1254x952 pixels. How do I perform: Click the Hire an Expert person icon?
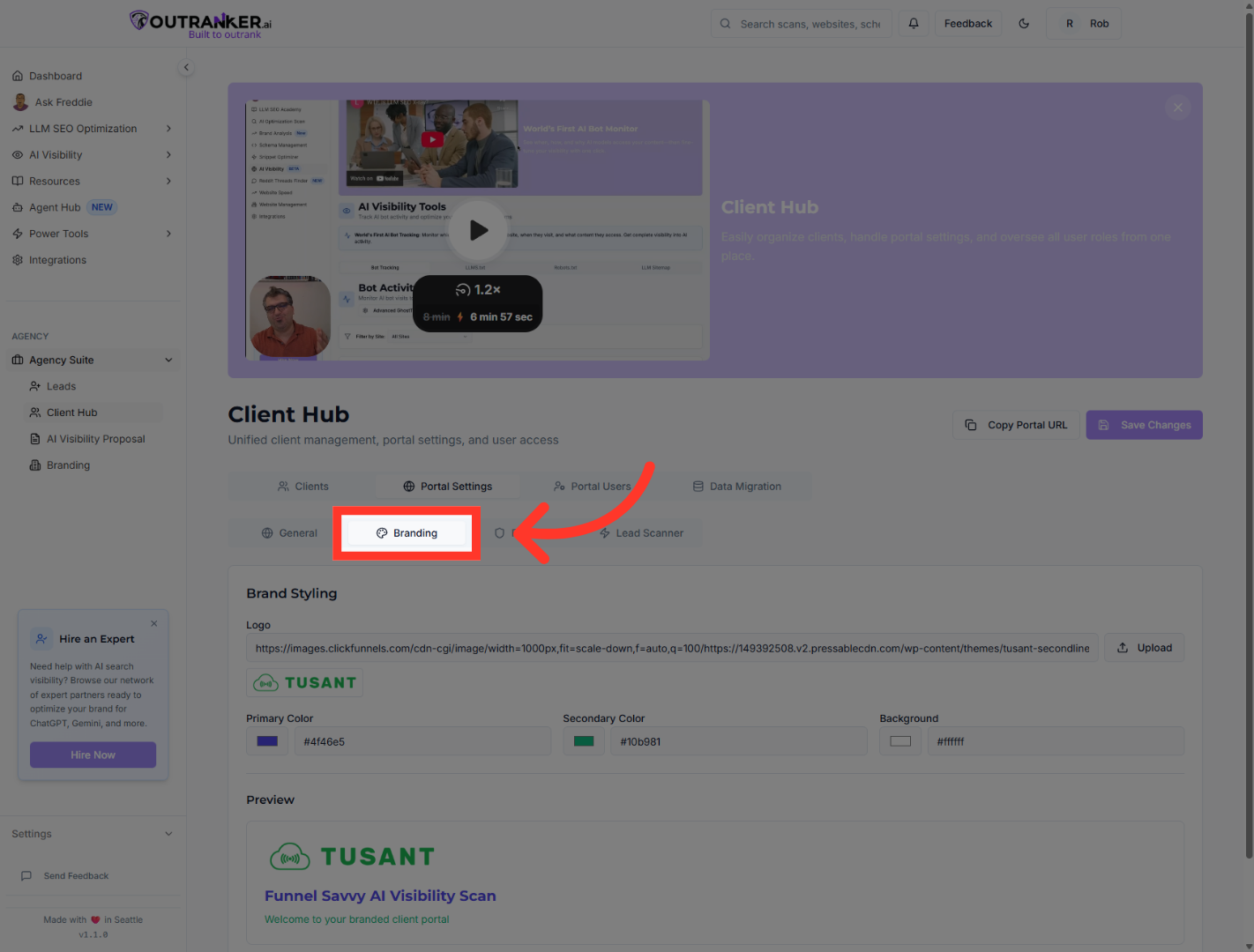point(41,639)
